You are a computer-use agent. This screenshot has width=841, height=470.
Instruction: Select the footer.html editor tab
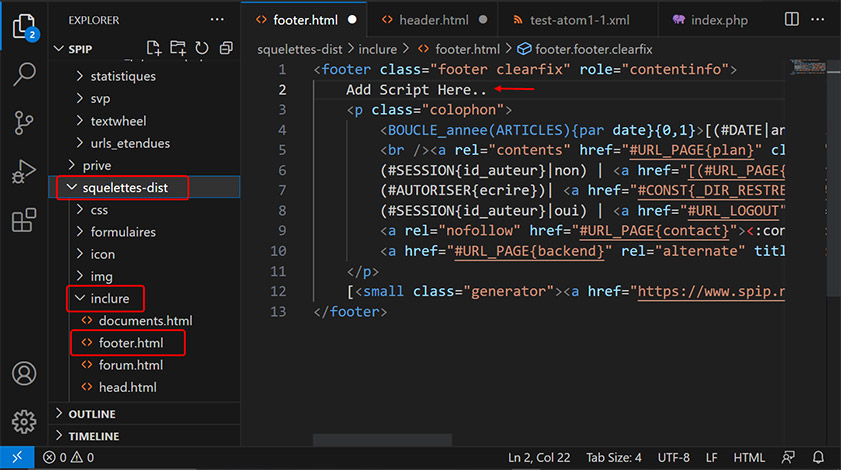coord(304,20)
